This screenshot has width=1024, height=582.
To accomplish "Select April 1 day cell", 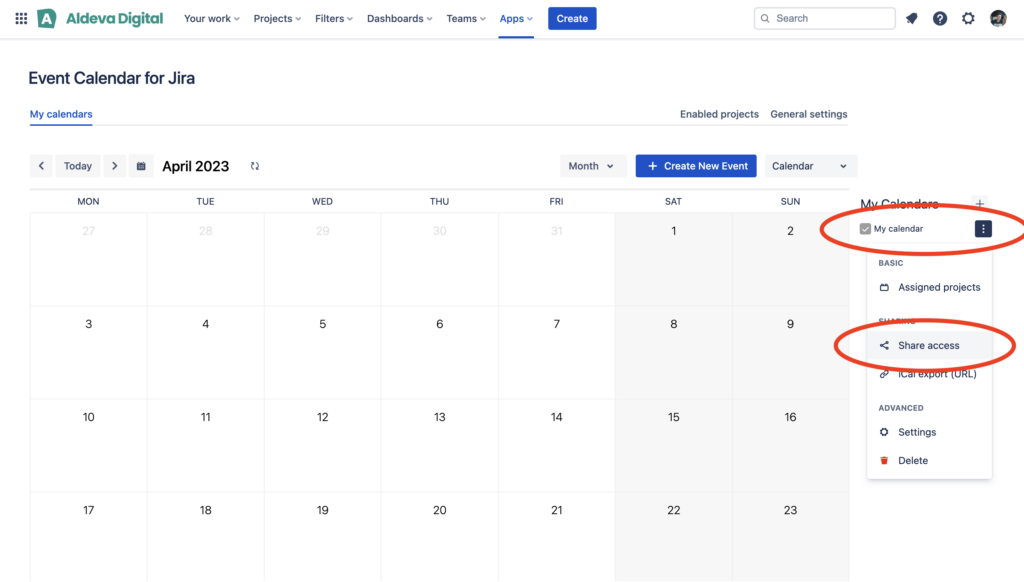I will [673, 259].
